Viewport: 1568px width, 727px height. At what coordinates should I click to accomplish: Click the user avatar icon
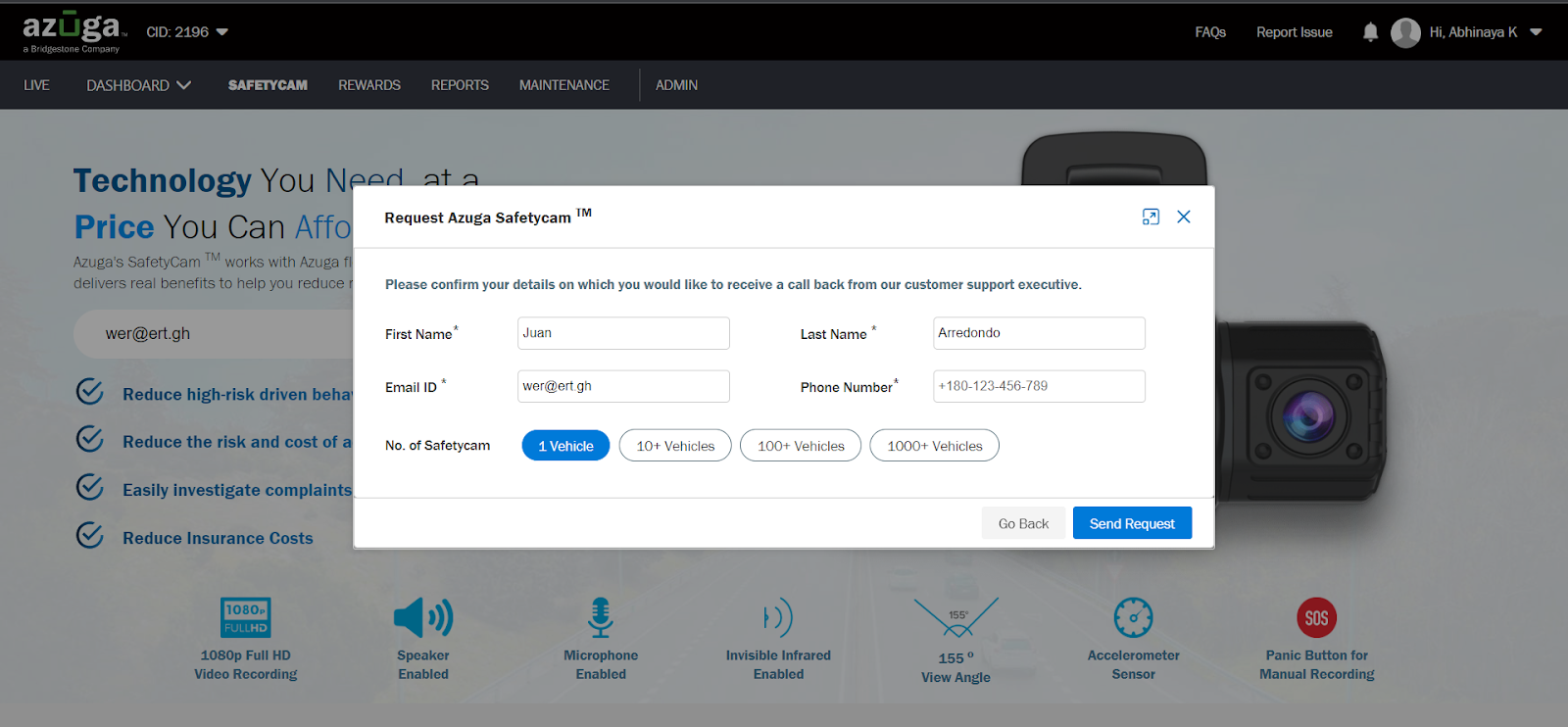[1405, 32]
